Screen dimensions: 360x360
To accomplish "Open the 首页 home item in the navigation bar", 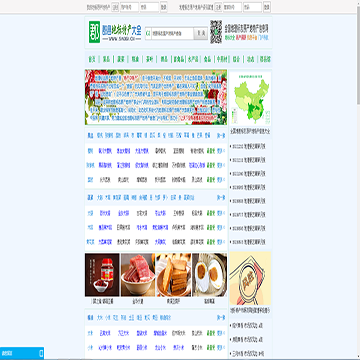I will pos(92,59).
